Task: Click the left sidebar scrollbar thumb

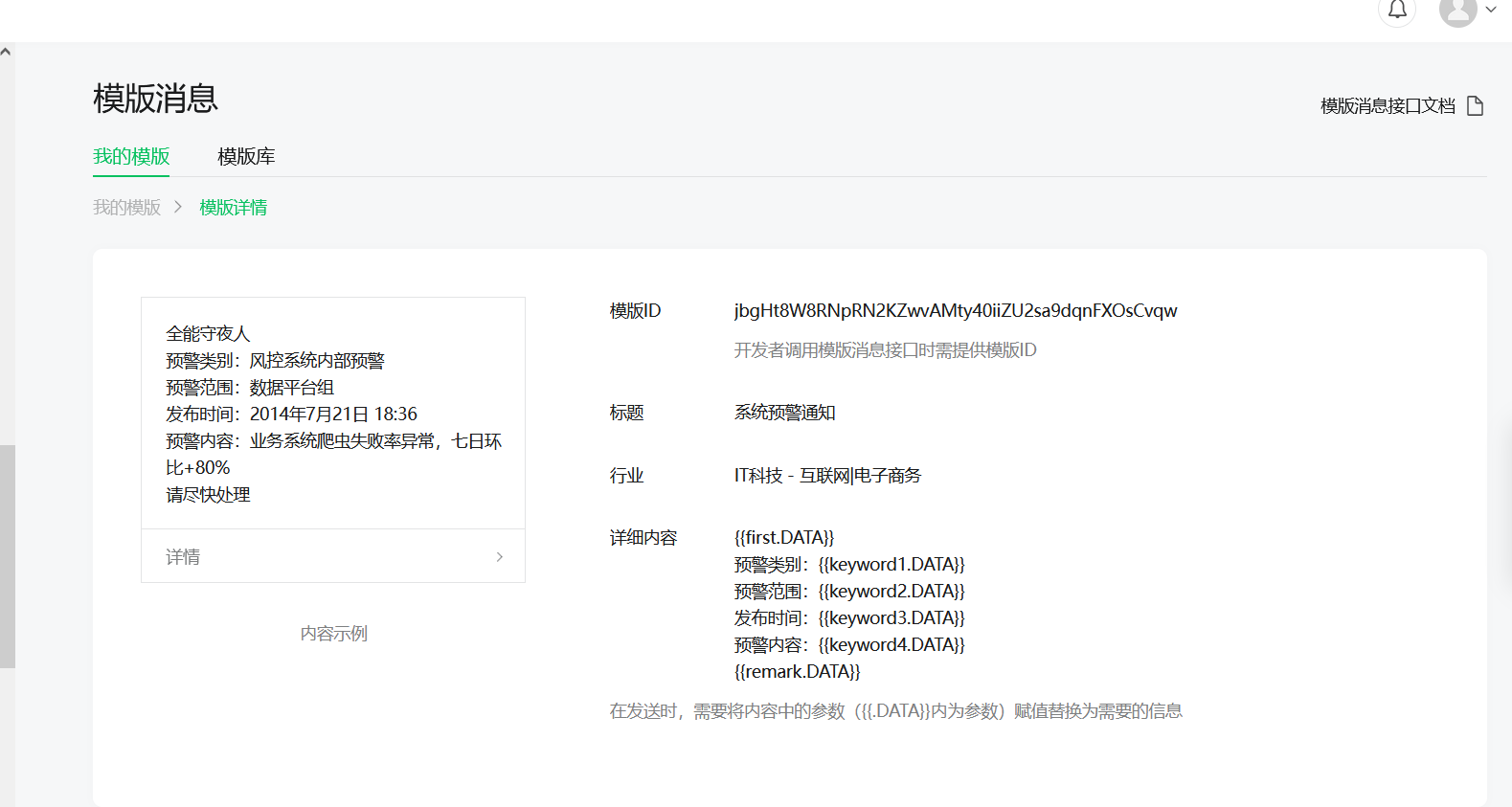Action: (7, 556)
